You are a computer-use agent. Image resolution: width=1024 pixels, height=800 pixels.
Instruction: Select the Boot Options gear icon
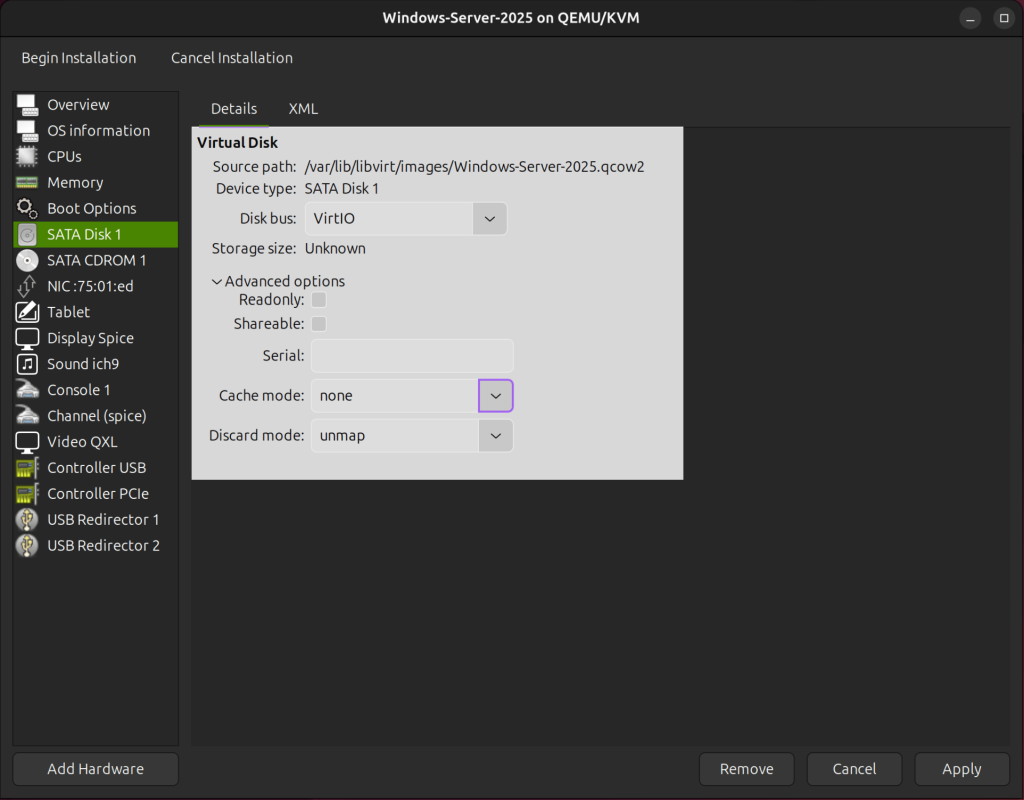pyautogui.click(x=27, y=208)
